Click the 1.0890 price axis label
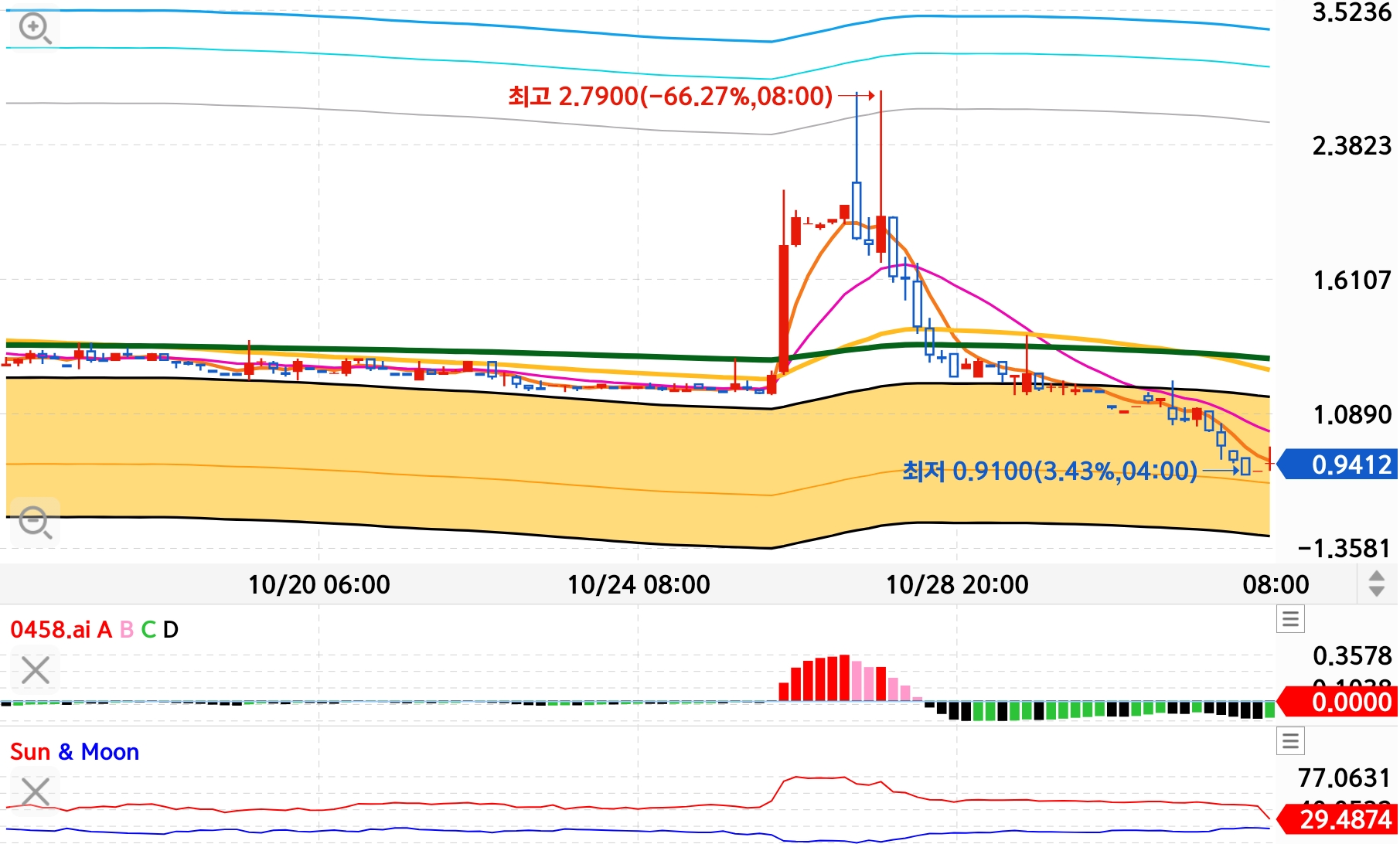Viewport: 1400px width, 844px height. pos(1351,414)
